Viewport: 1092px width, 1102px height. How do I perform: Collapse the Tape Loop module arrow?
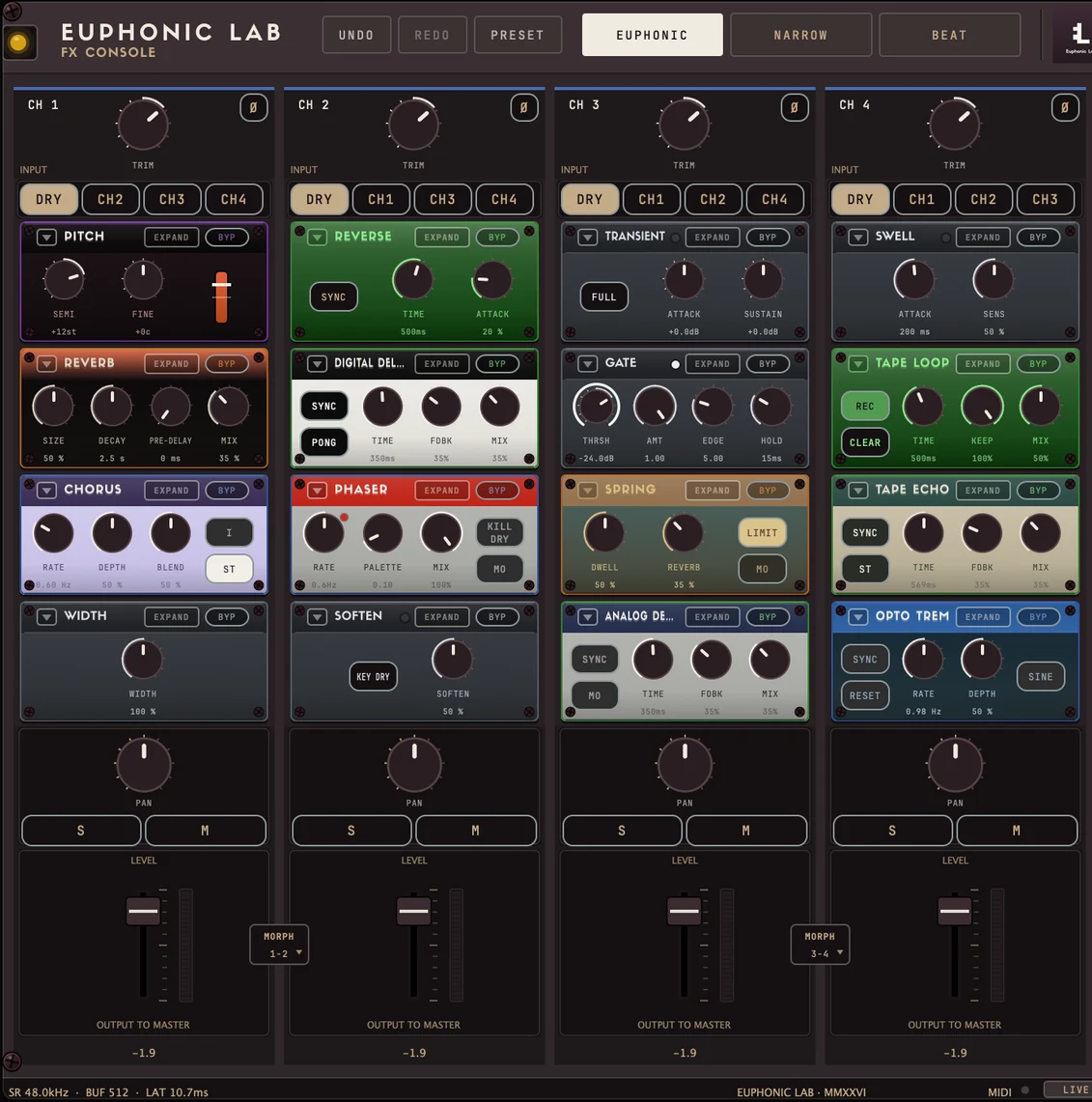[x=858, y=364]
